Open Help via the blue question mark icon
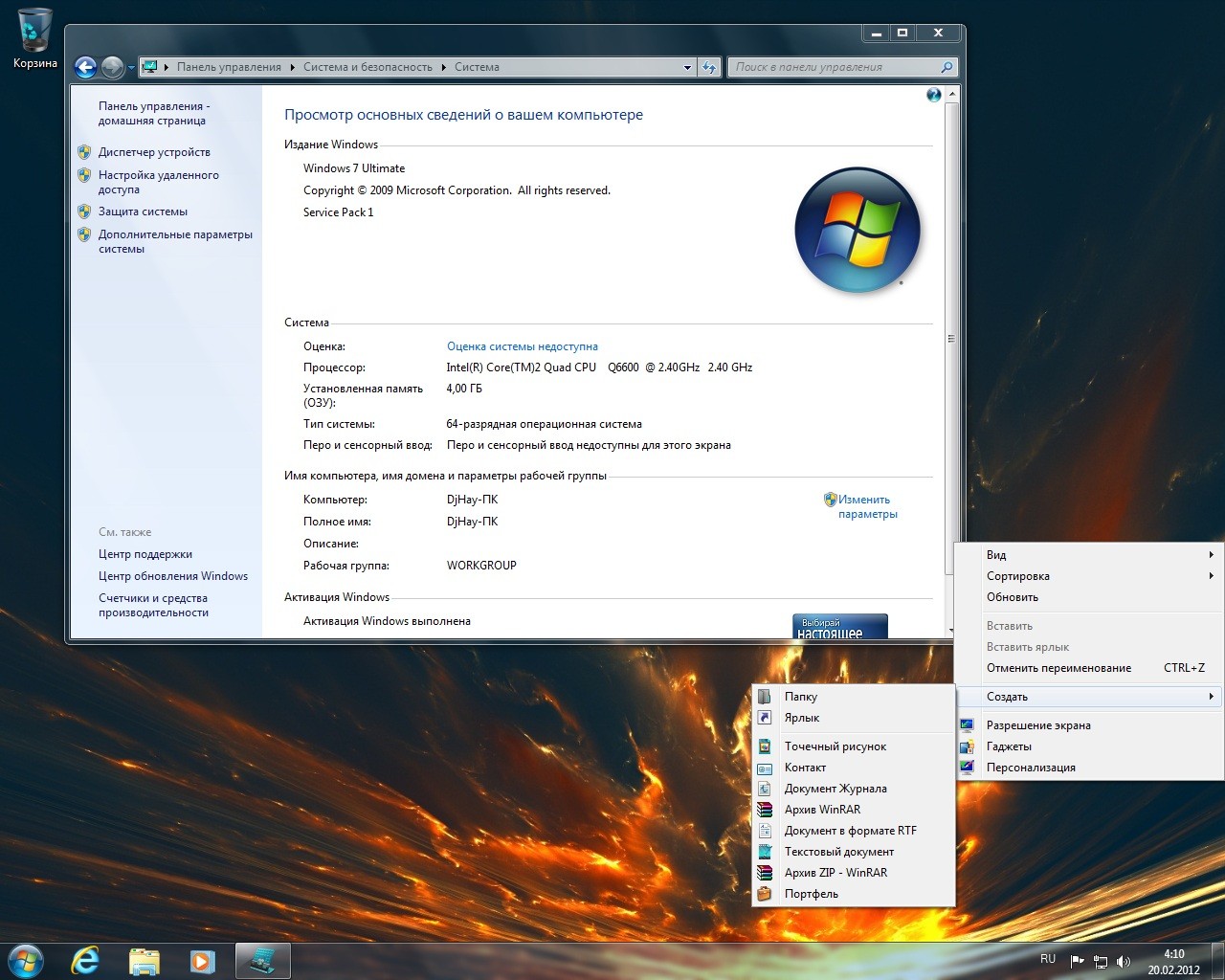1225x980 pixels. pyautogui.click(x=934, y=95)
